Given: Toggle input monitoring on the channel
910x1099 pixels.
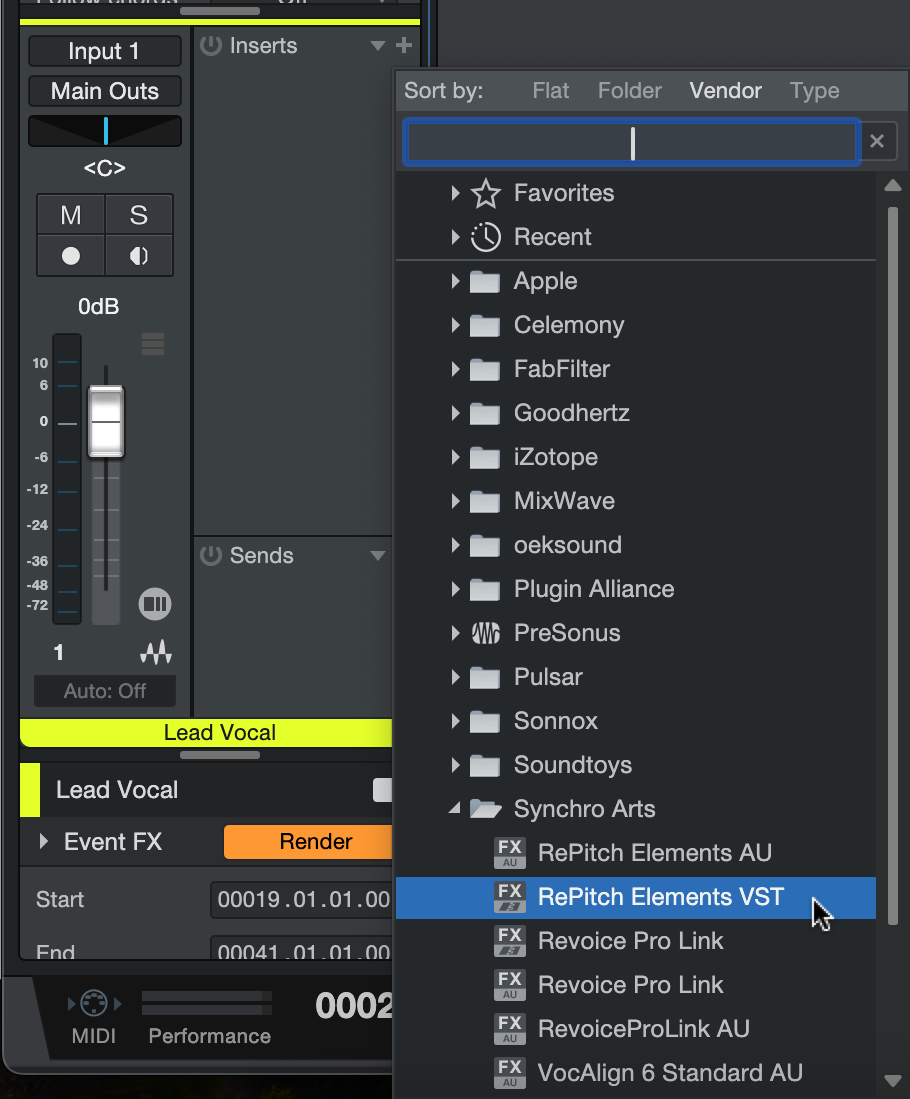Looking at the screenshot, I should 138,256.
